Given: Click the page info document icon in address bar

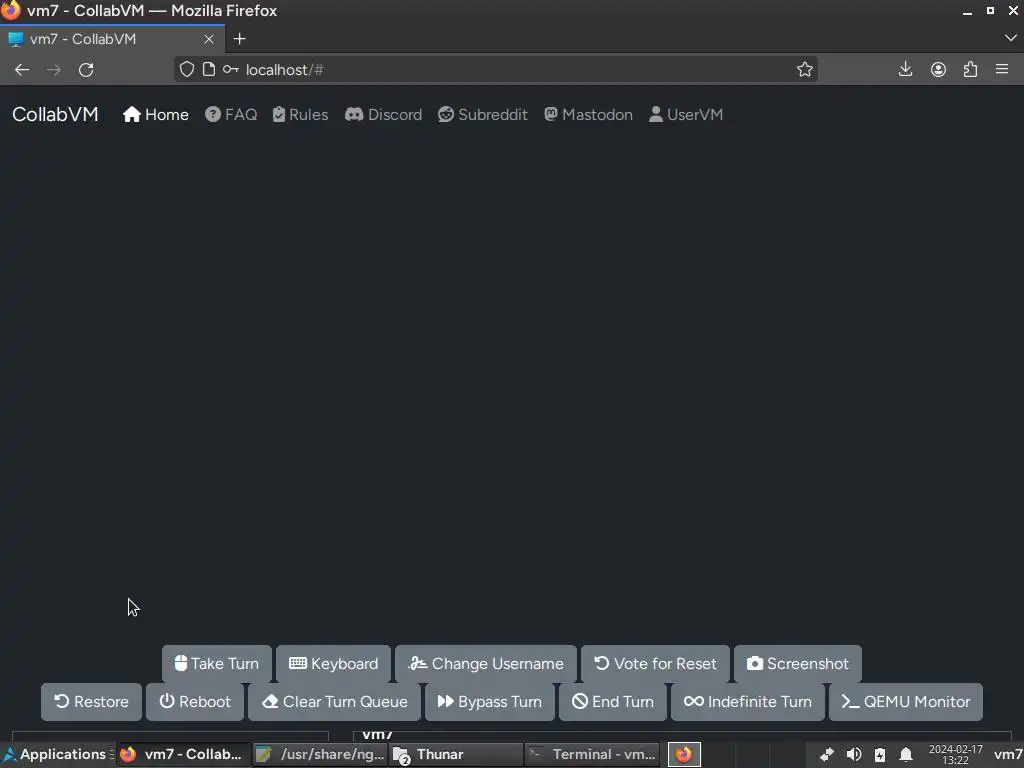Looking at the screenshot, I should pyautogui.click(x=208, y=69).
